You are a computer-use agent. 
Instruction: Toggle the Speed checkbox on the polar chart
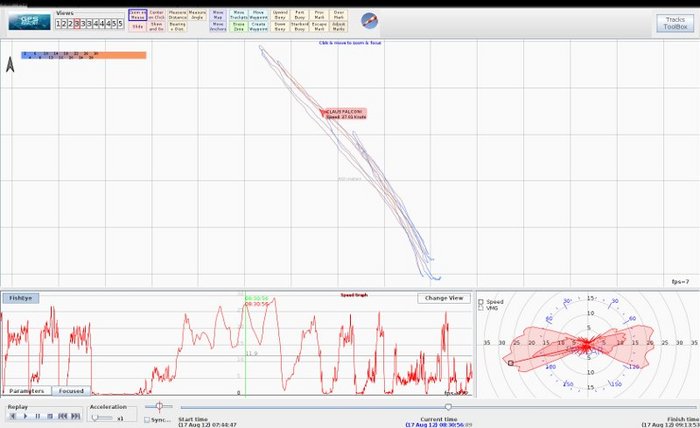[481, 301]
